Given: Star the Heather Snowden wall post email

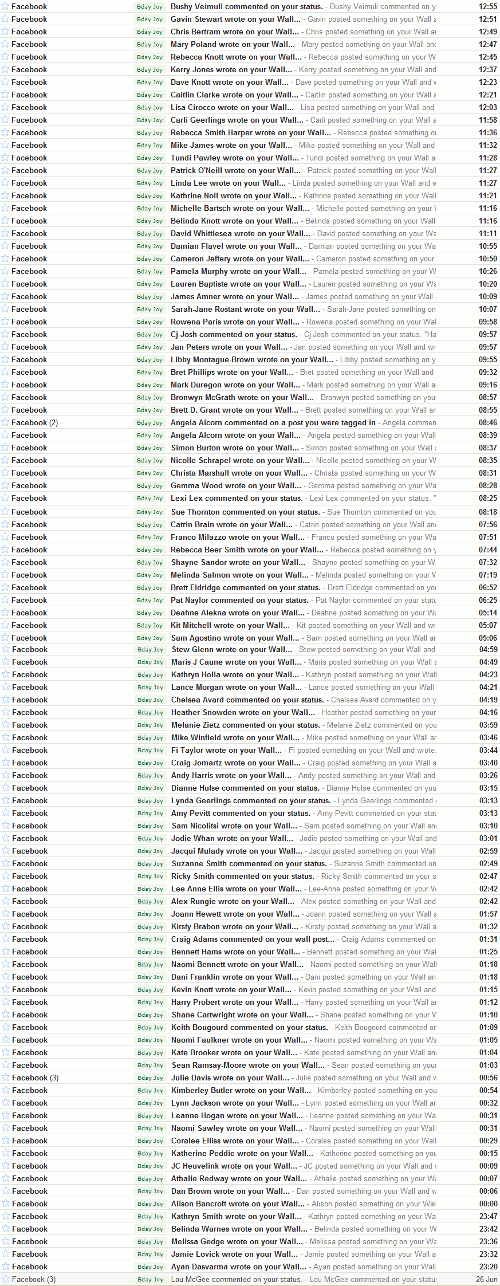Looking at the screenshot, I should (6, 712).
